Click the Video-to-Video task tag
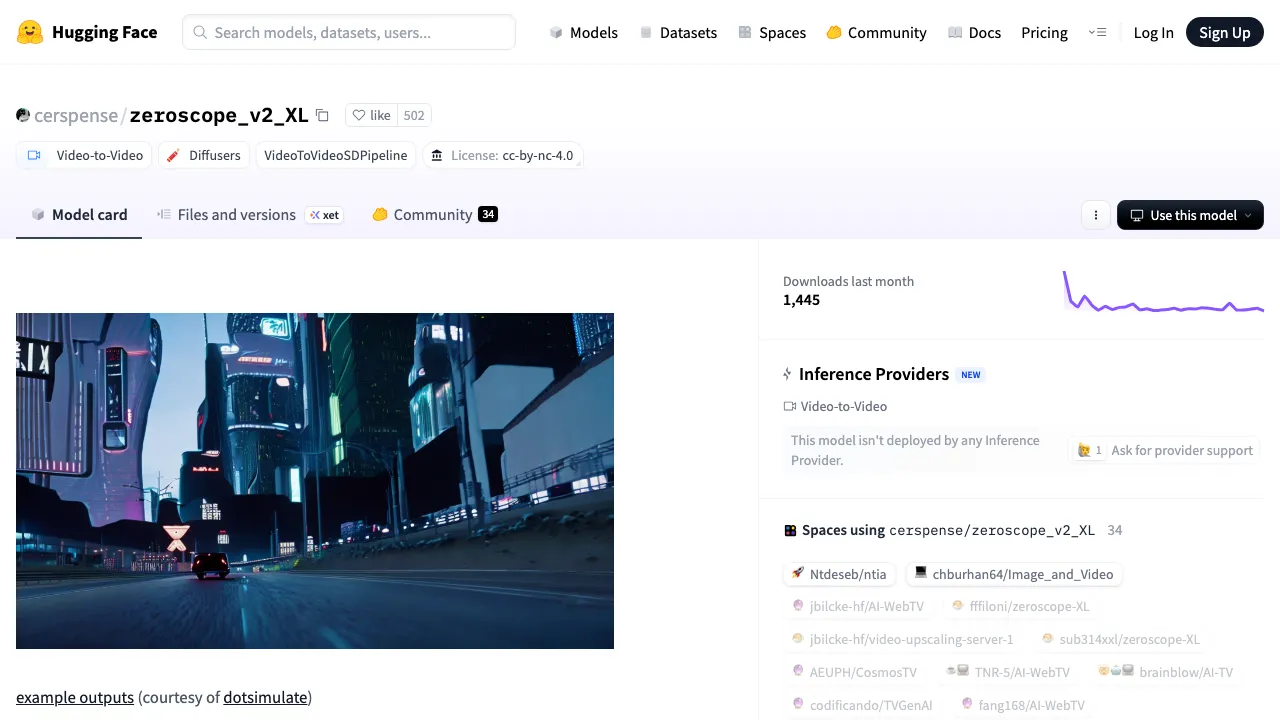This screenshot has width=1280, height=720. click(x=84, y=155)
